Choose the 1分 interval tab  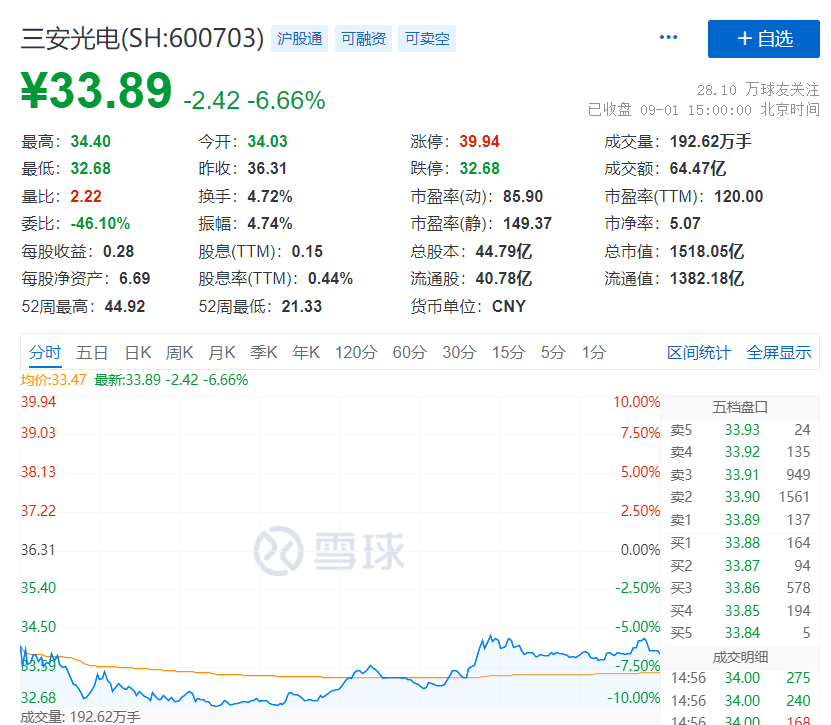coord(594,352)
